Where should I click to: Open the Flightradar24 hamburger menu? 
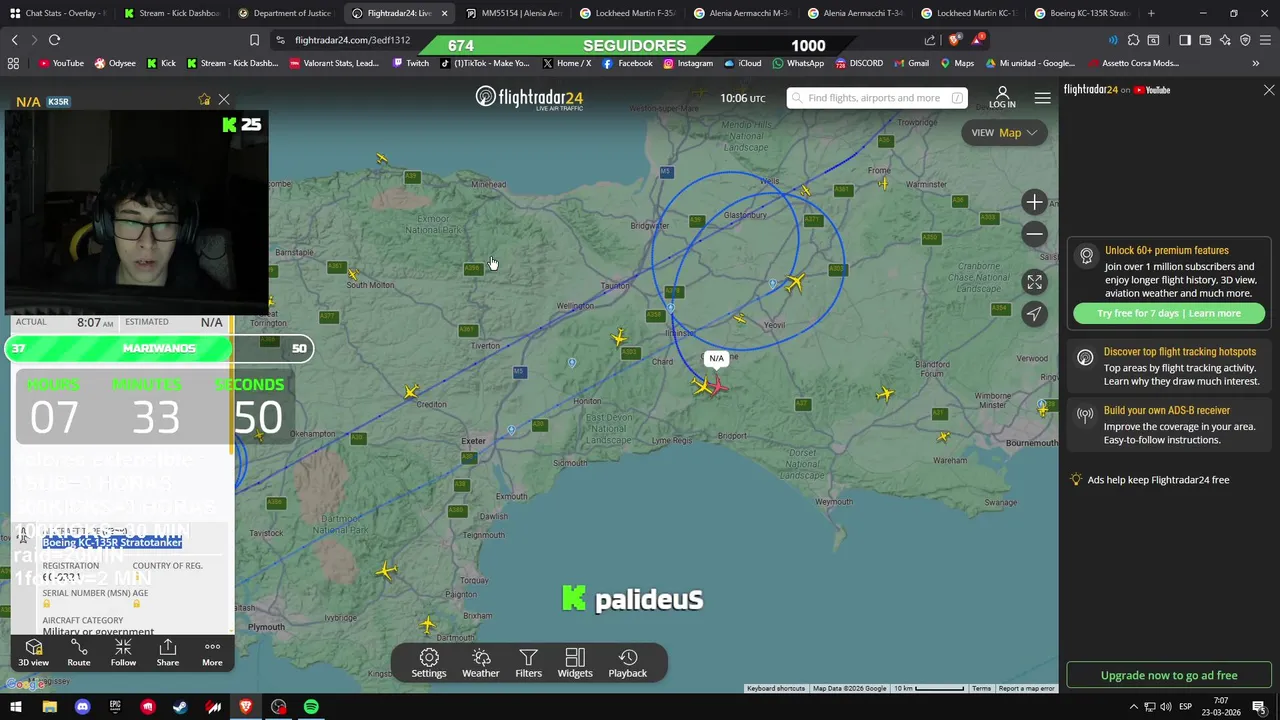pyautogui.click(x=1042, y=98)
